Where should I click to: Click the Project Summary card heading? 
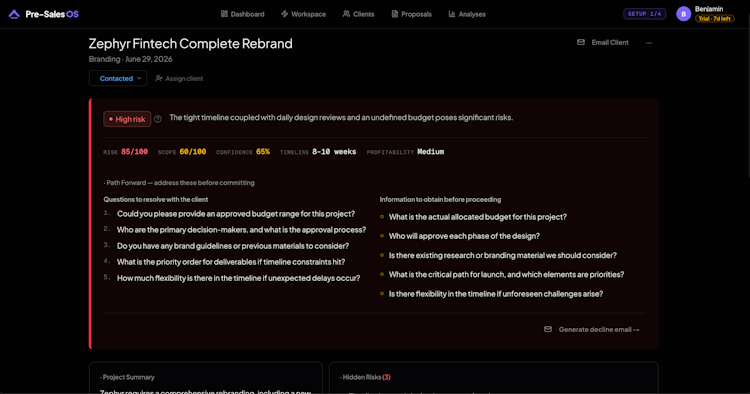click(x=127, y=377)
